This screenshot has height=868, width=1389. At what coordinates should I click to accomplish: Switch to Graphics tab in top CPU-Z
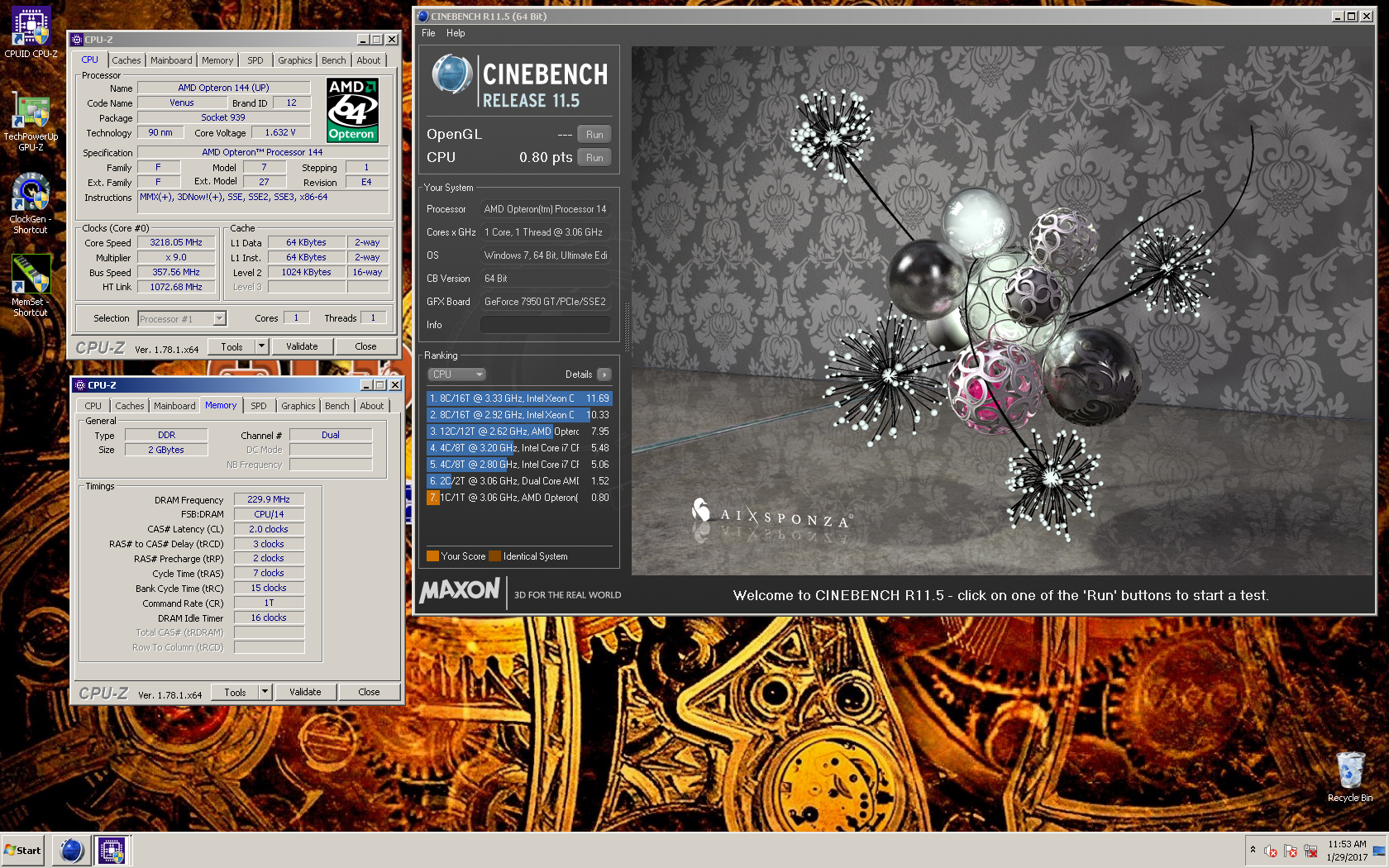[x=295, y=60]
